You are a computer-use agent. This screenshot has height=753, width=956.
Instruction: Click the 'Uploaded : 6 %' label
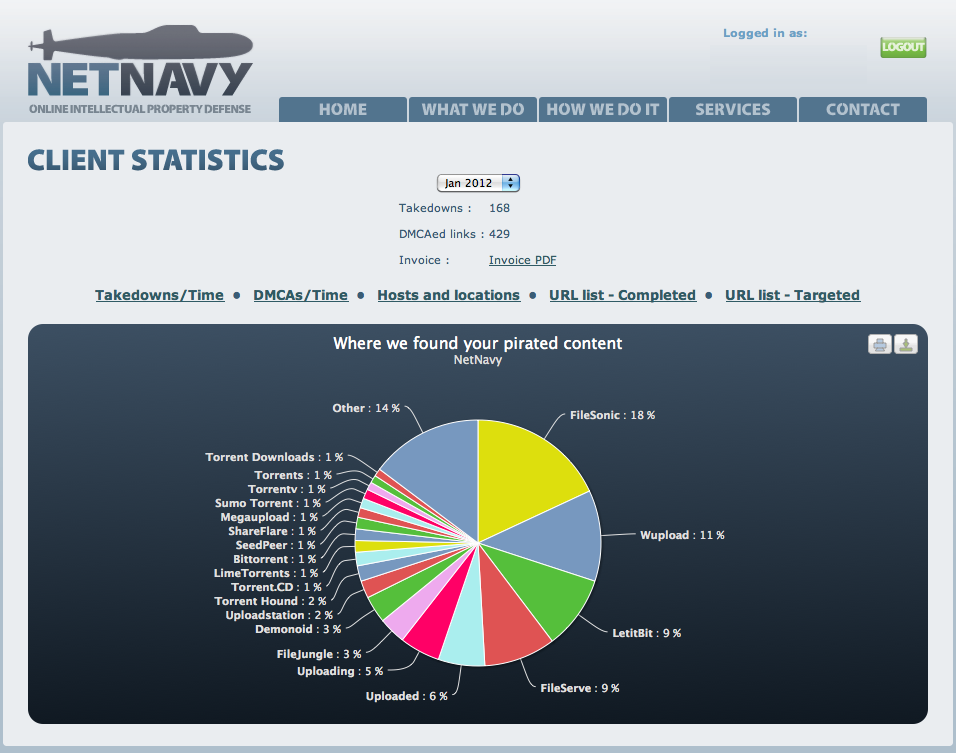[407, 696]
